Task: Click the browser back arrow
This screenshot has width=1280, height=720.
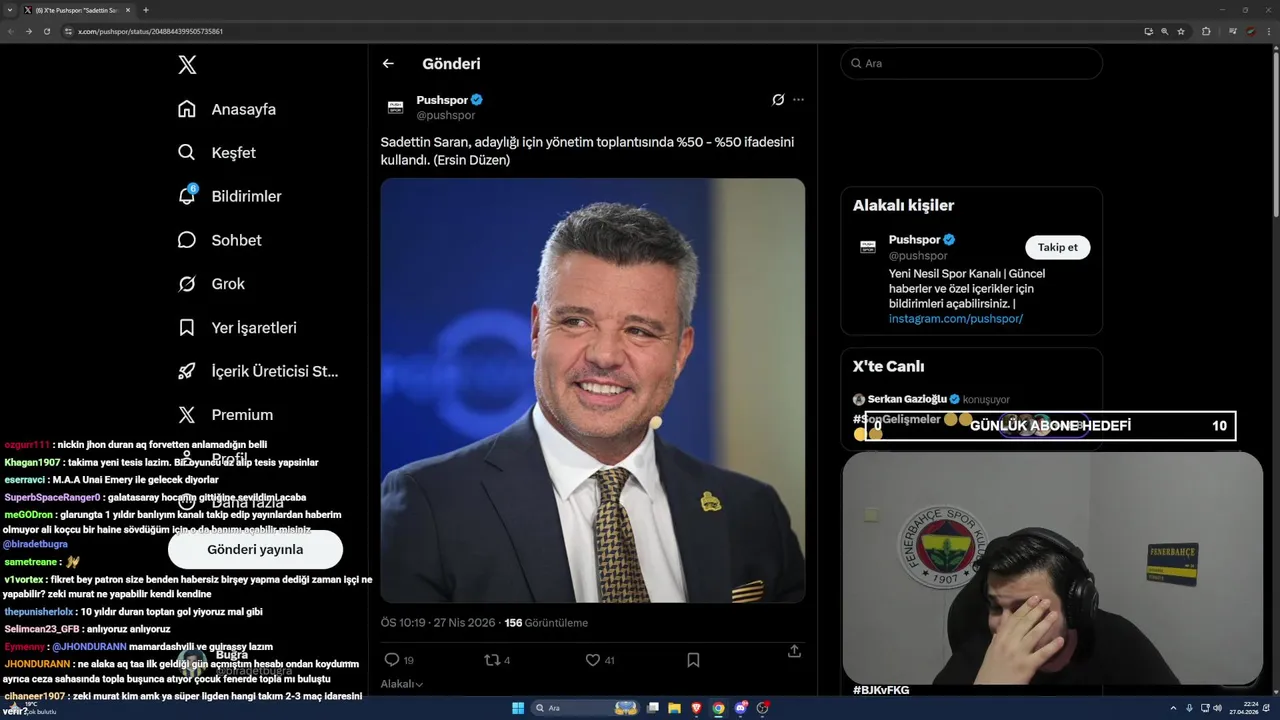Action: pos(11,31)
